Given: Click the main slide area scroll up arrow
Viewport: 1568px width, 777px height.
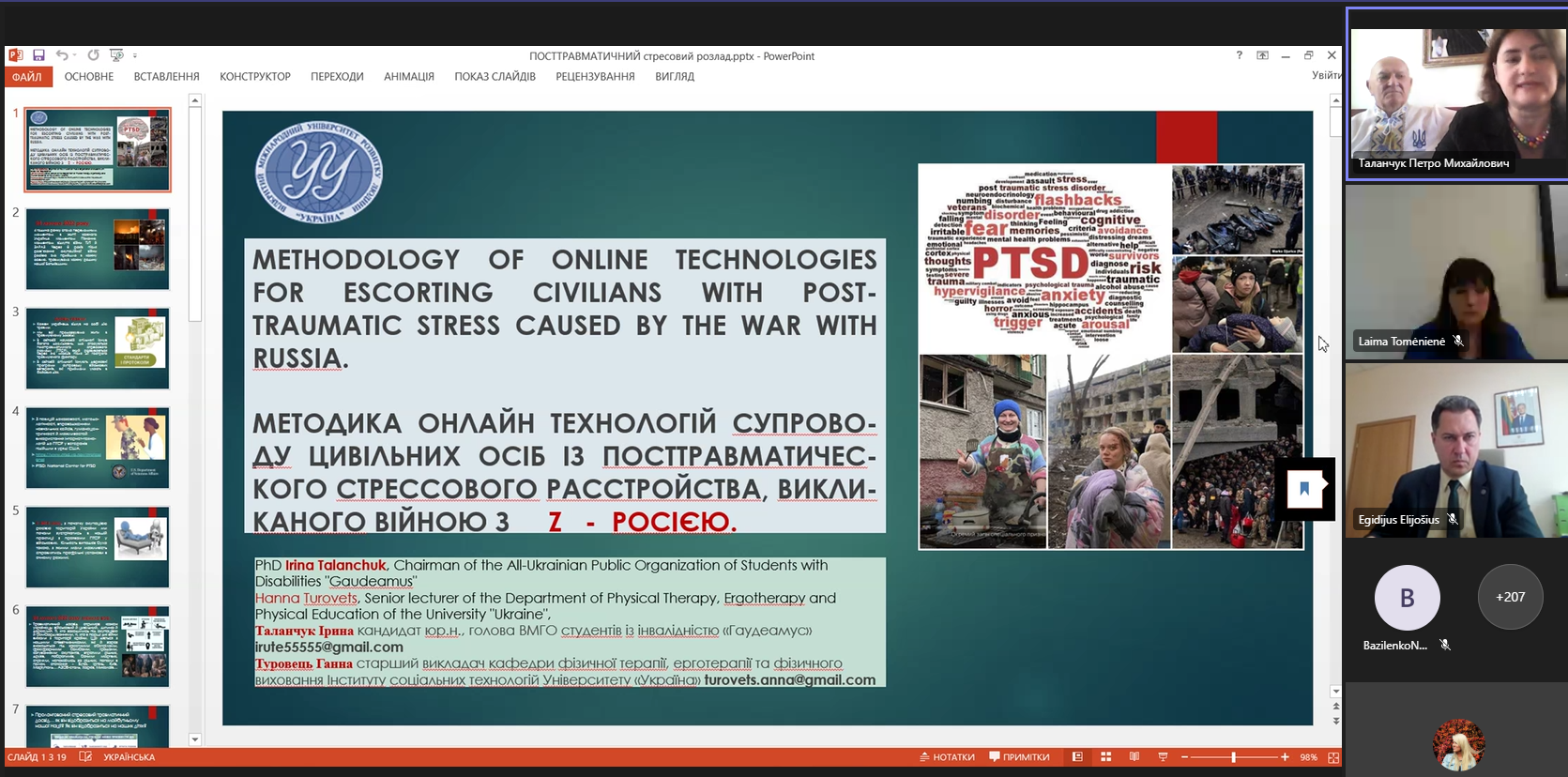Looking at the screenshot, I should point(1335,100).
